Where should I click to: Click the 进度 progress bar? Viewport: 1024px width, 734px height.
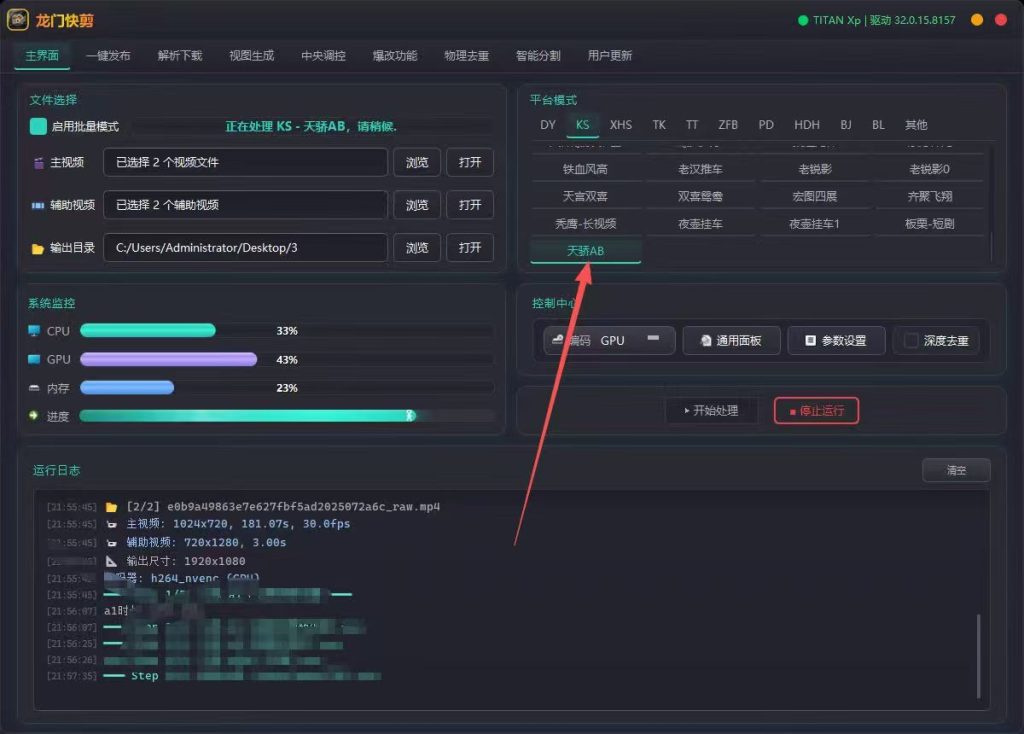point(287,415)
